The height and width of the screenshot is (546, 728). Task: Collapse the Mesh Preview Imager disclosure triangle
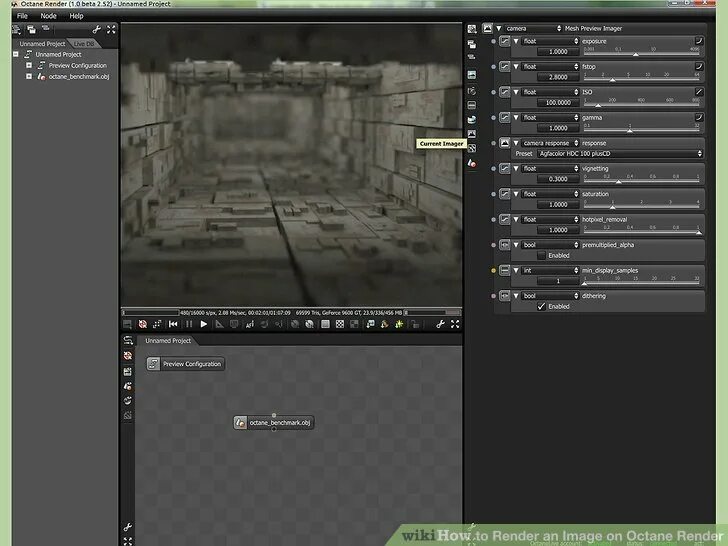coord(499,28)
